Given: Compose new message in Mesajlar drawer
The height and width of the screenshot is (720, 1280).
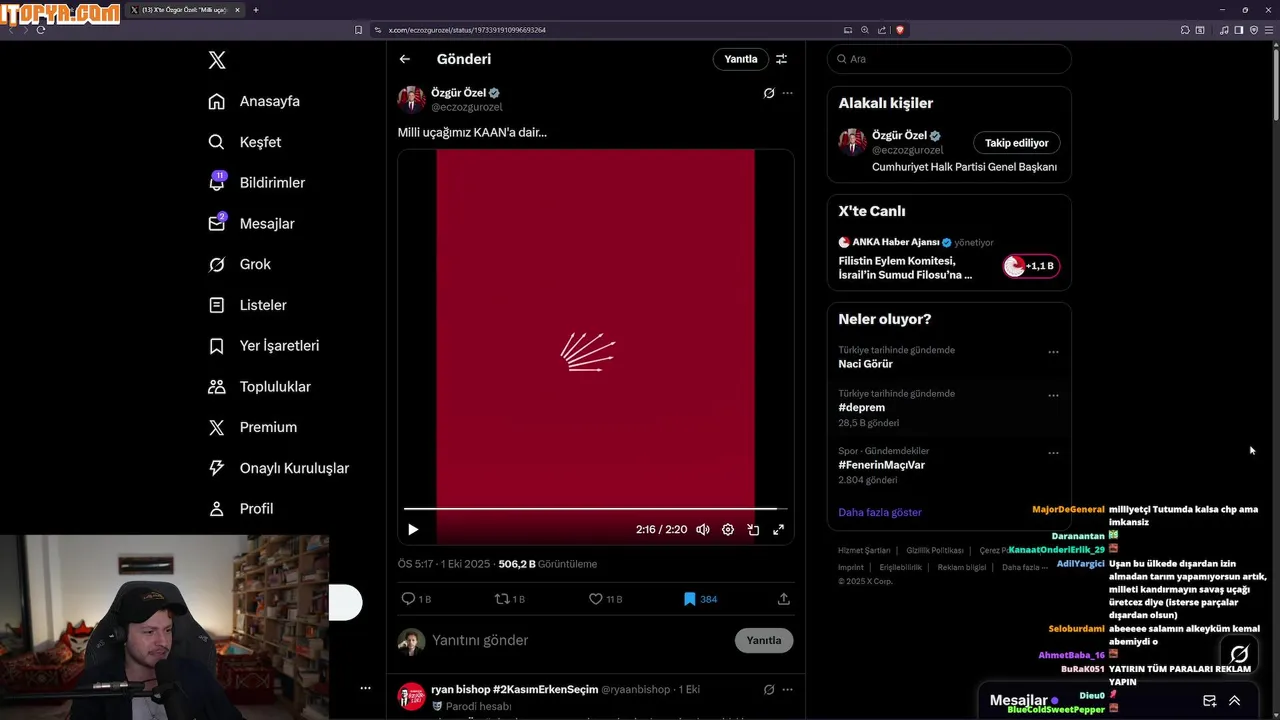Looking at the screenshot, I should (x=1209, y=701).
